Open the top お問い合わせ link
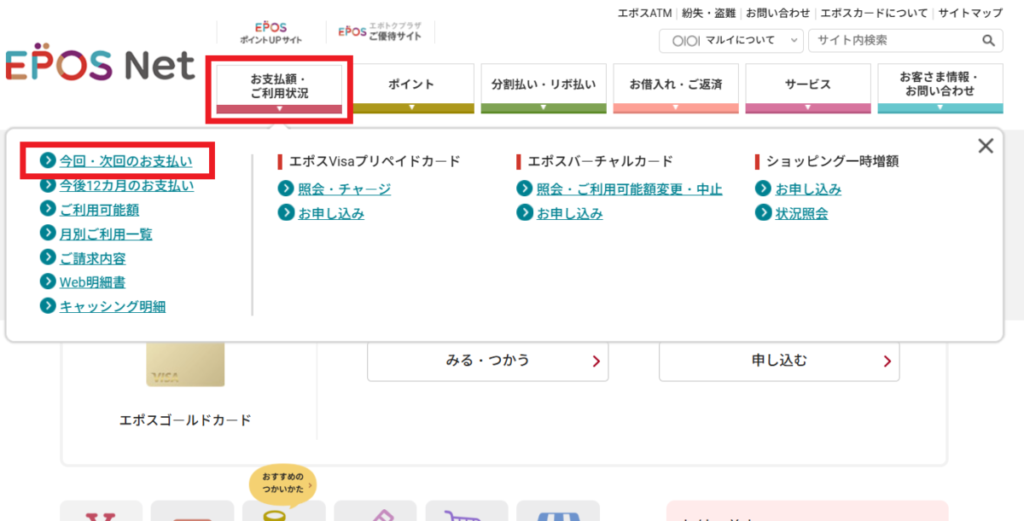Viewport: 1024px width, 521px height. 778,13
